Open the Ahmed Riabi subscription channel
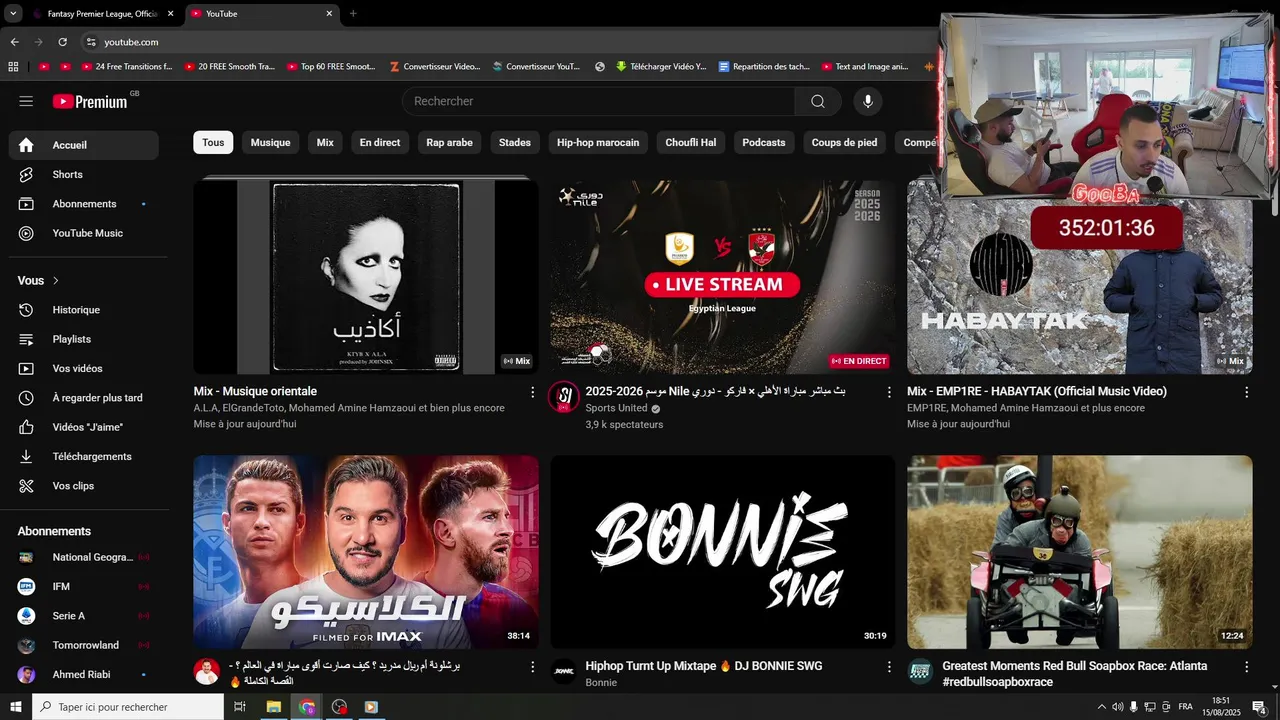This screenshot has width=1280, height=720. coord(84,675)
